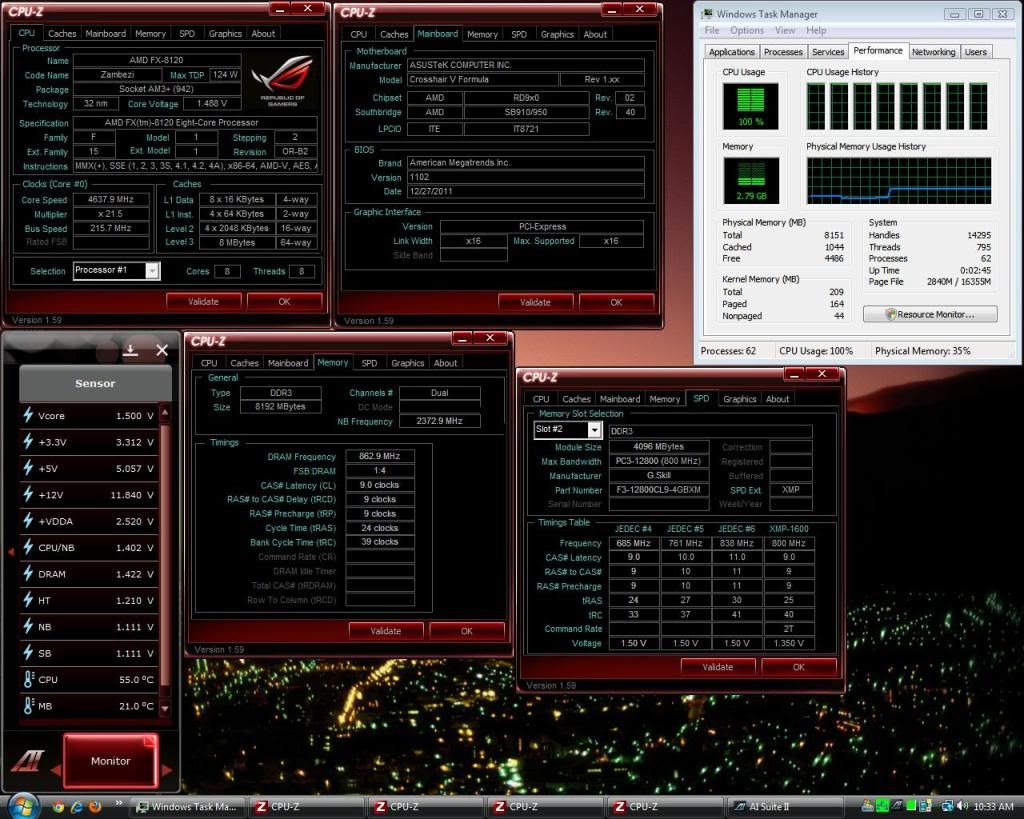Launch Firefox from quick launch
Viewport: 1024px width, 819px height.
(x=94, y=806)
